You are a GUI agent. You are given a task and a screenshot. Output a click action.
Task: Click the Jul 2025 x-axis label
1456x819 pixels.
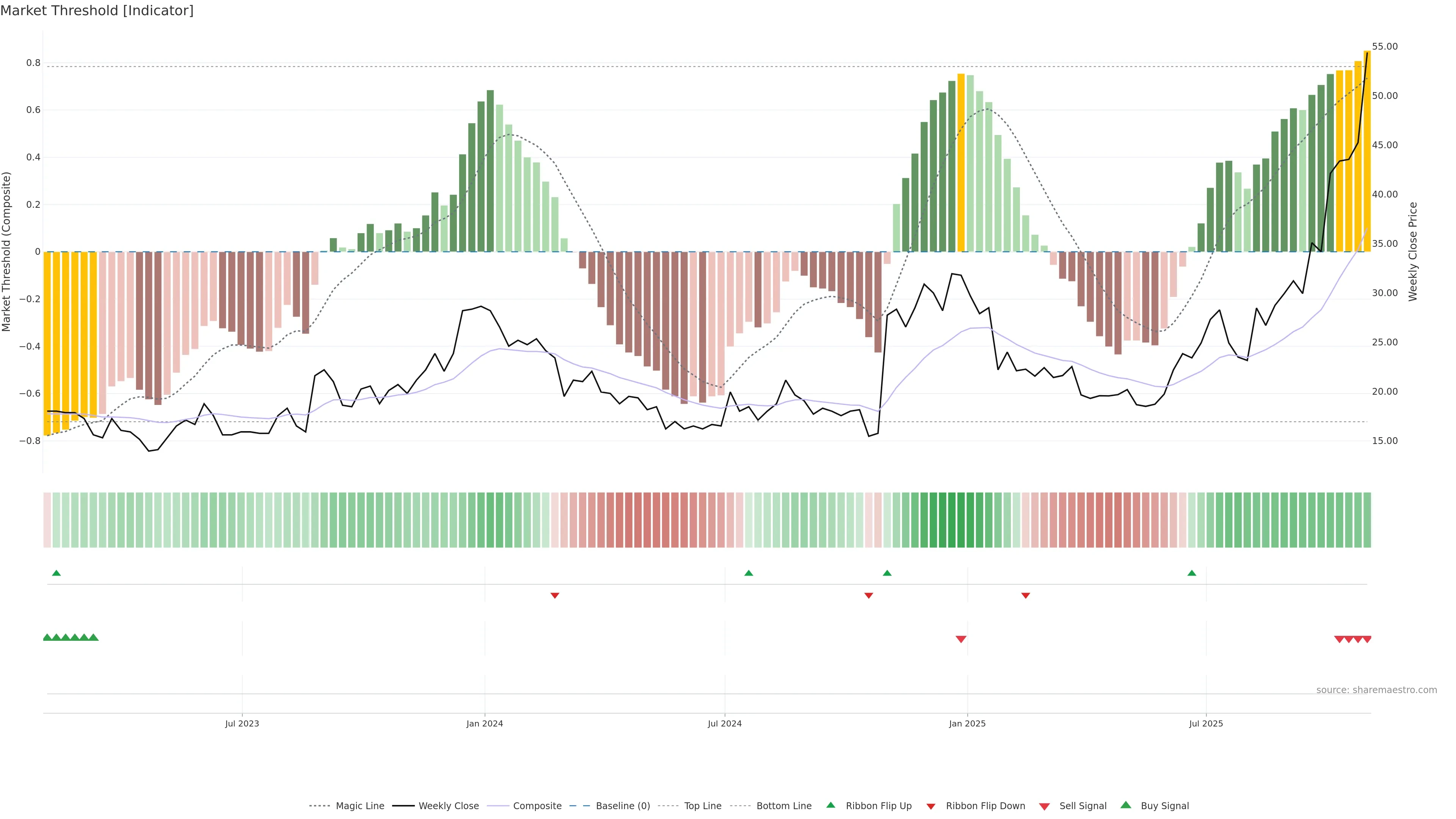[1206, 723]
